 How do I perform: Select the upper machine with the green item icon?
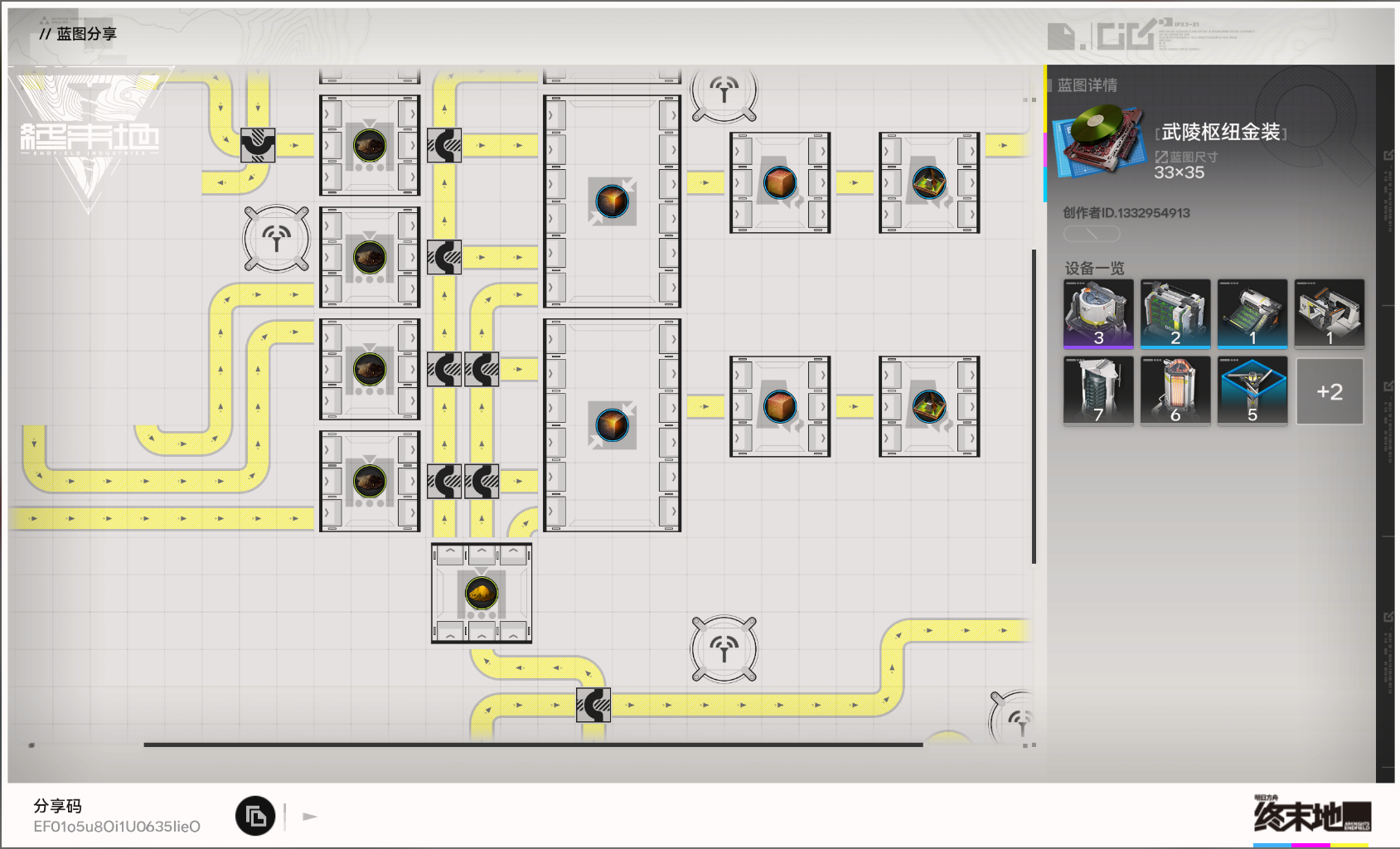click(929, 182)
